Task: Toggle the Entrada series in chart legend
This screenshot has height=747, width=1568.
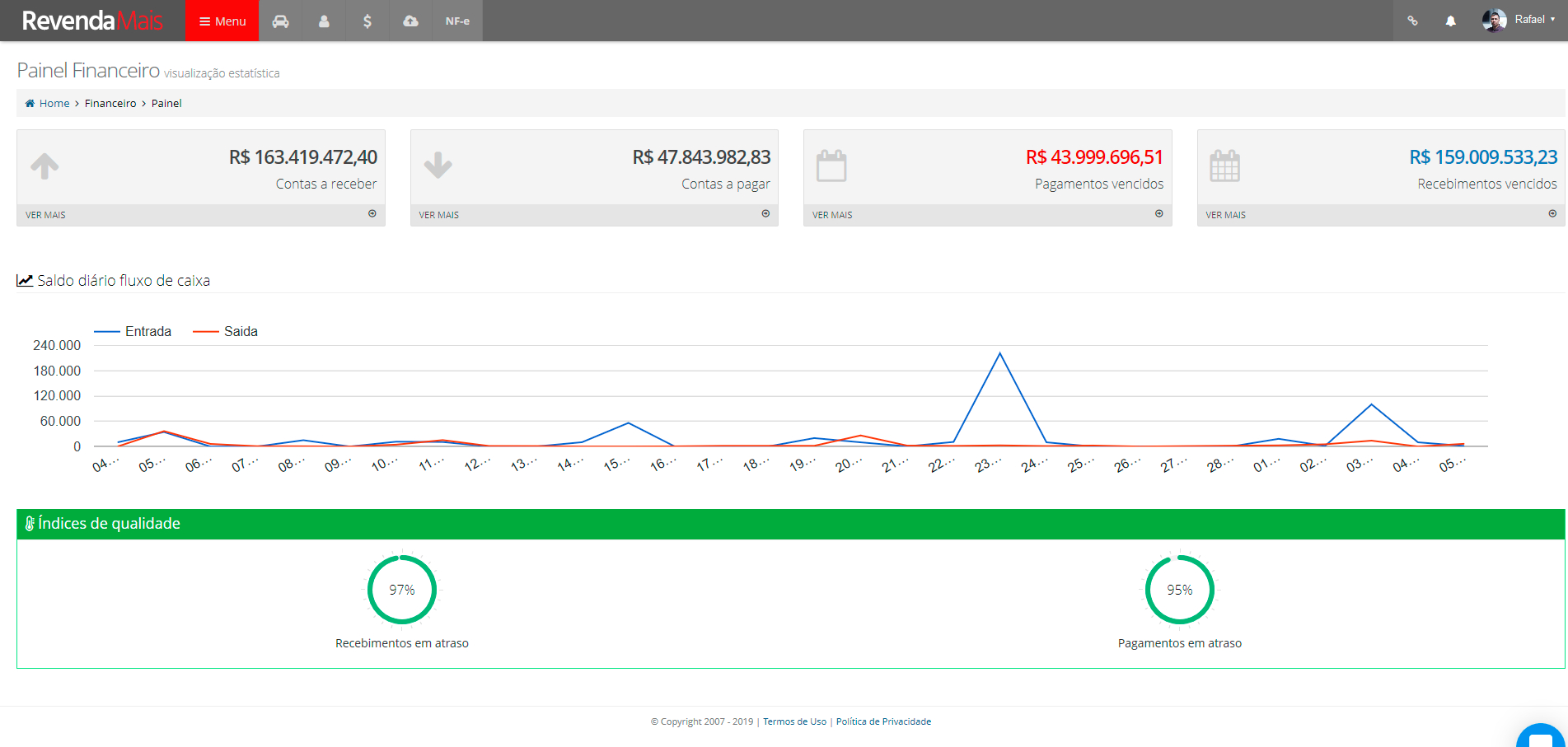Action: pos(133,331)
